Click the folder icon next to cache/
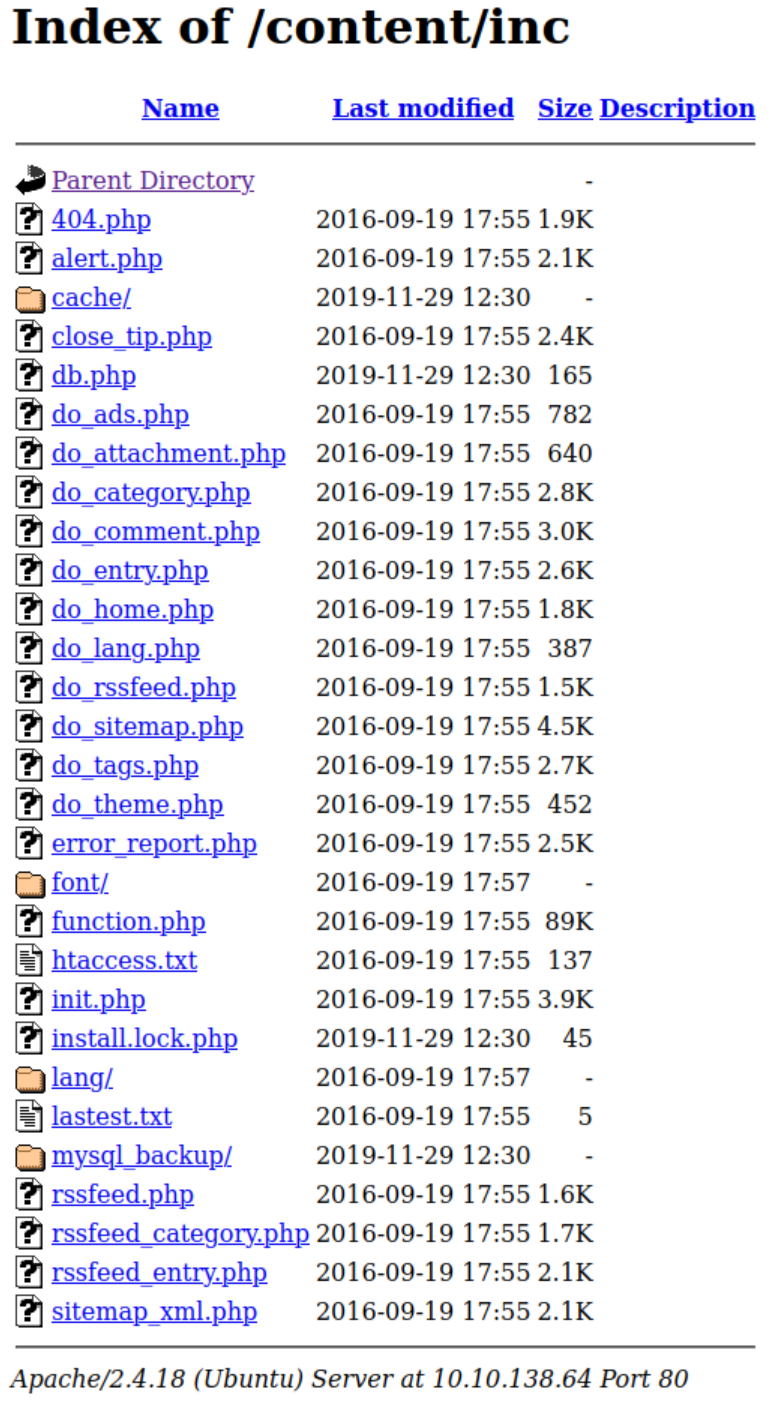This screenshot has width=771, height=1413. 30,298
